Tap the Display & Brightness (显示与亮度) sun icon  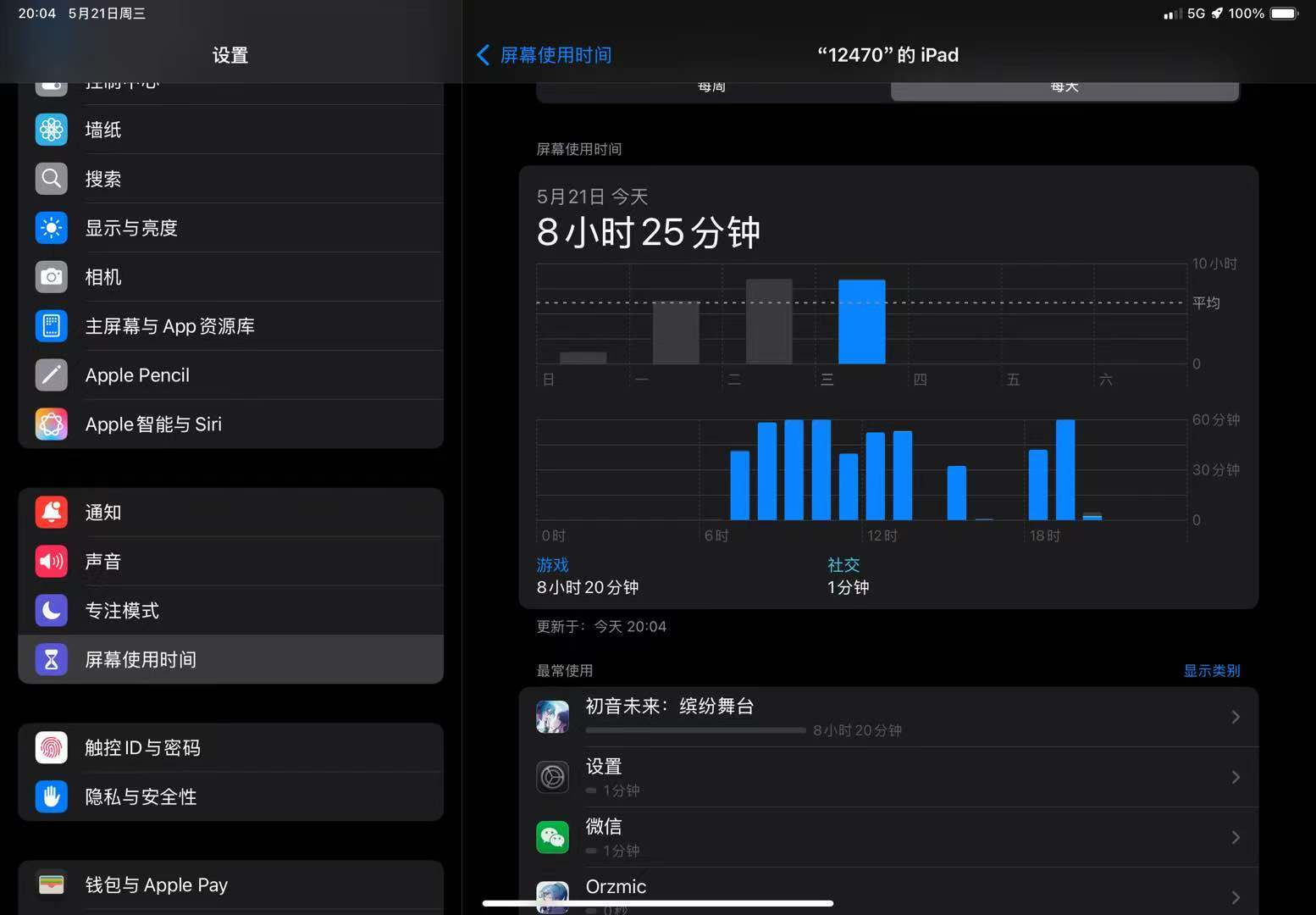52,228
